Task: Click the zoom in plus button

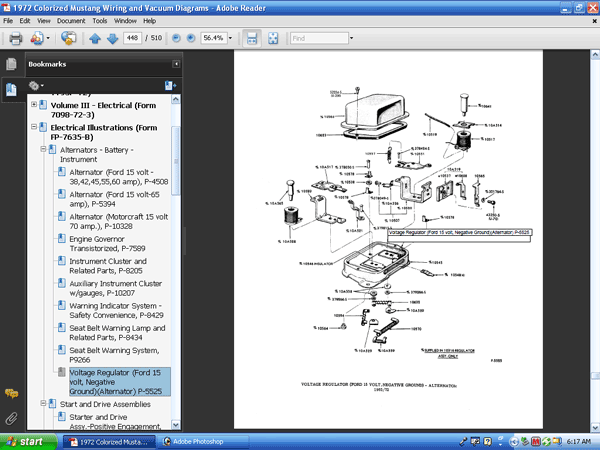Action: [190, 39]
